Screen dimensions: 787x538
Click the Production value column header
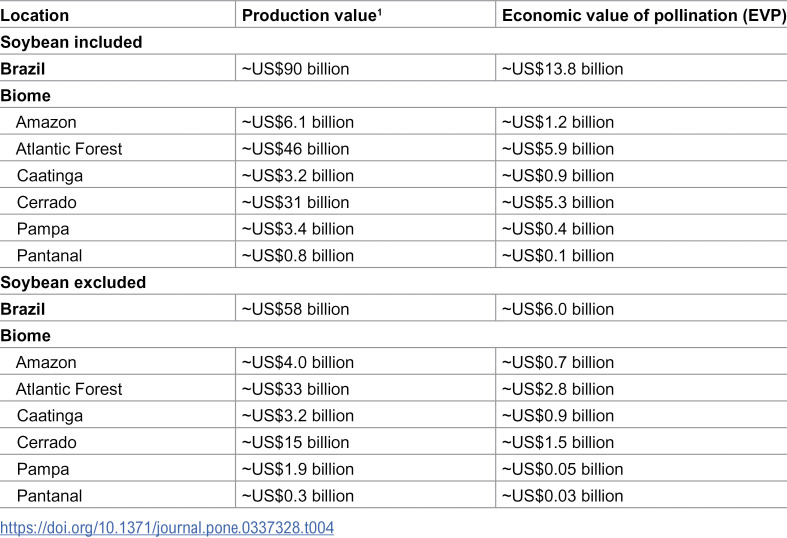coord(312,16)
